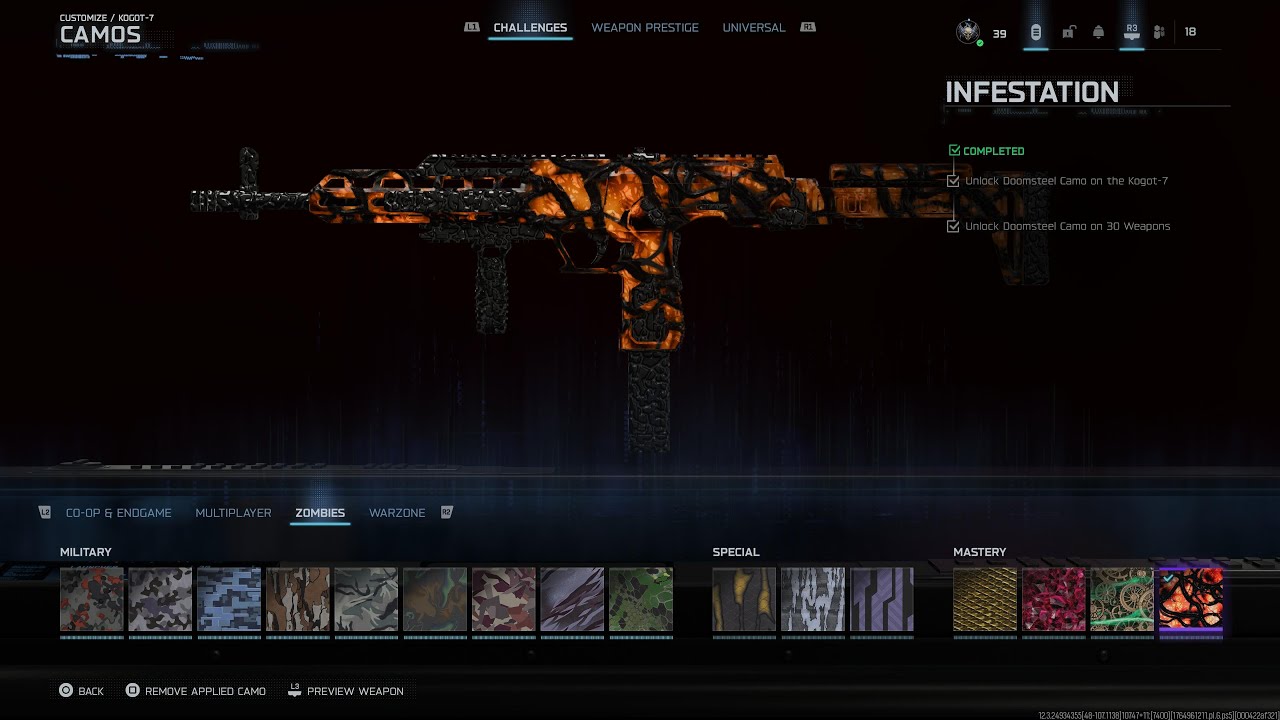
Task: Select the olive-brown swirl Military camo
Action: pyautogui.click(x=435, y=600)
